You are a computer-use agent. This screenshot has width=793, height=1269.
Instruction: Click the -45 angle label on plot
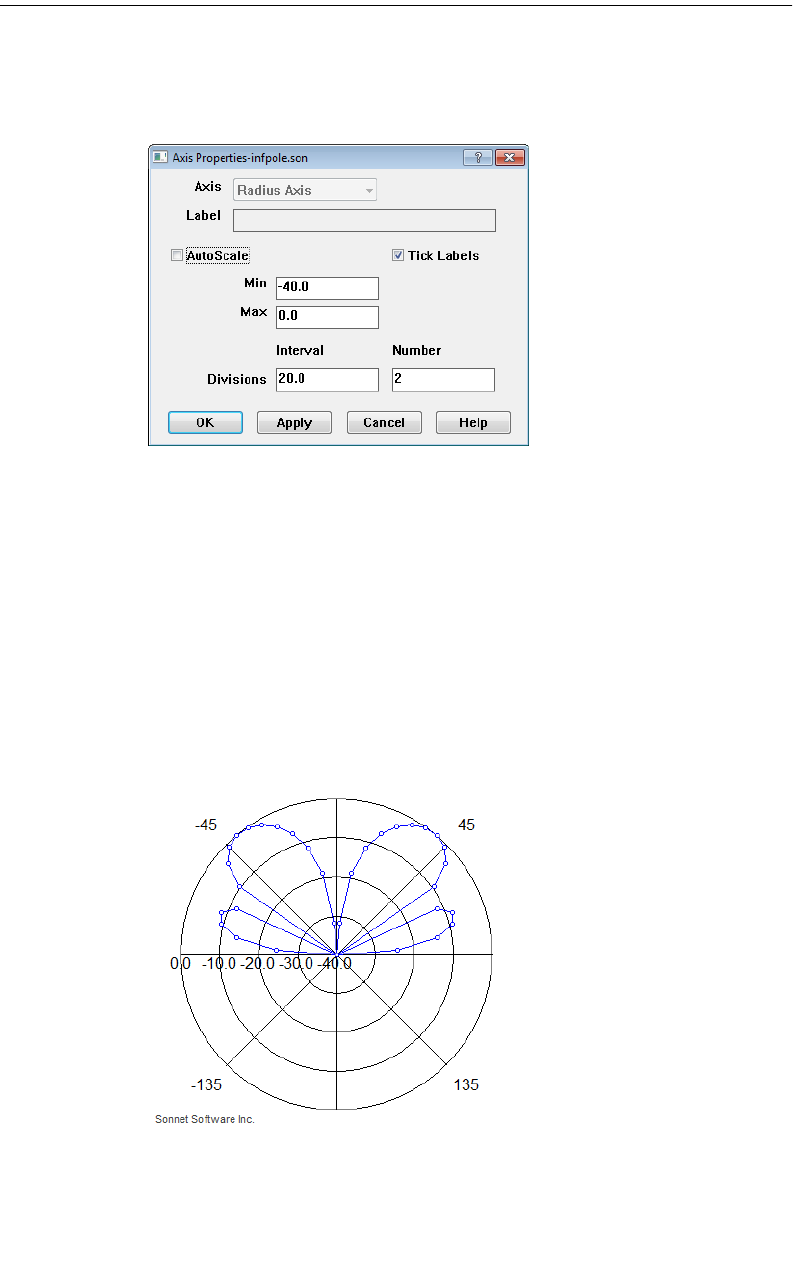pos(206,826)
